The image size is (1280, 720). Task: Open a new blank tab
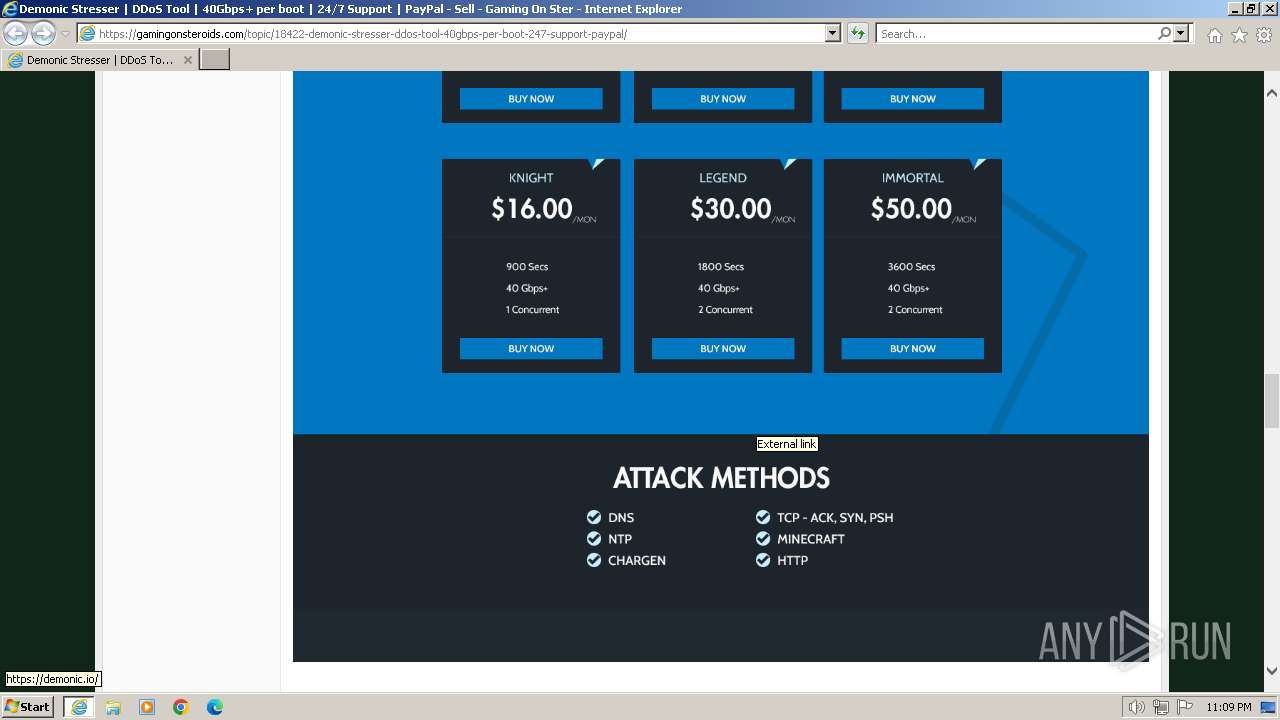[x=215, y=60]
